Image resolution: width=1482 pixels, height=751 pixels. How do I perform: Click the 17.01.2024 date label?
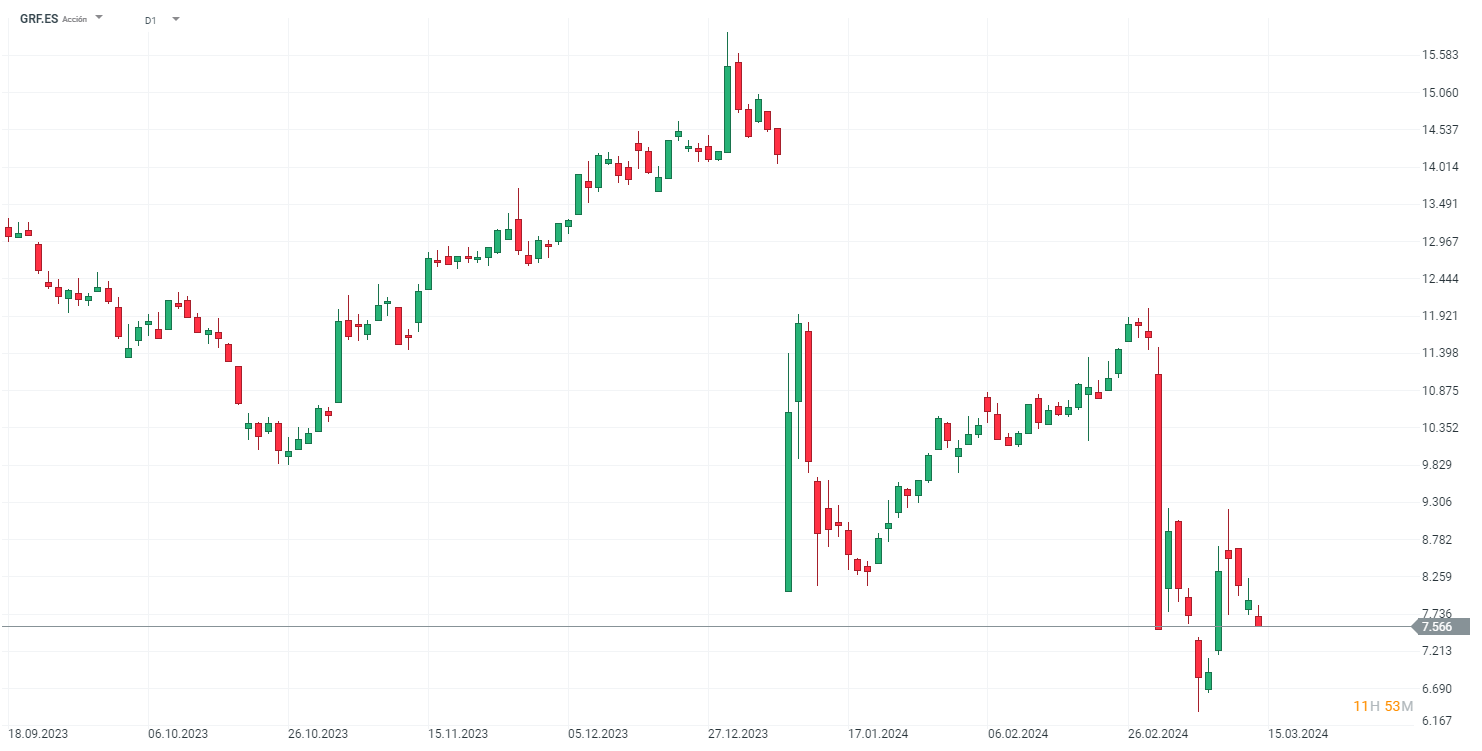(878, 733)
